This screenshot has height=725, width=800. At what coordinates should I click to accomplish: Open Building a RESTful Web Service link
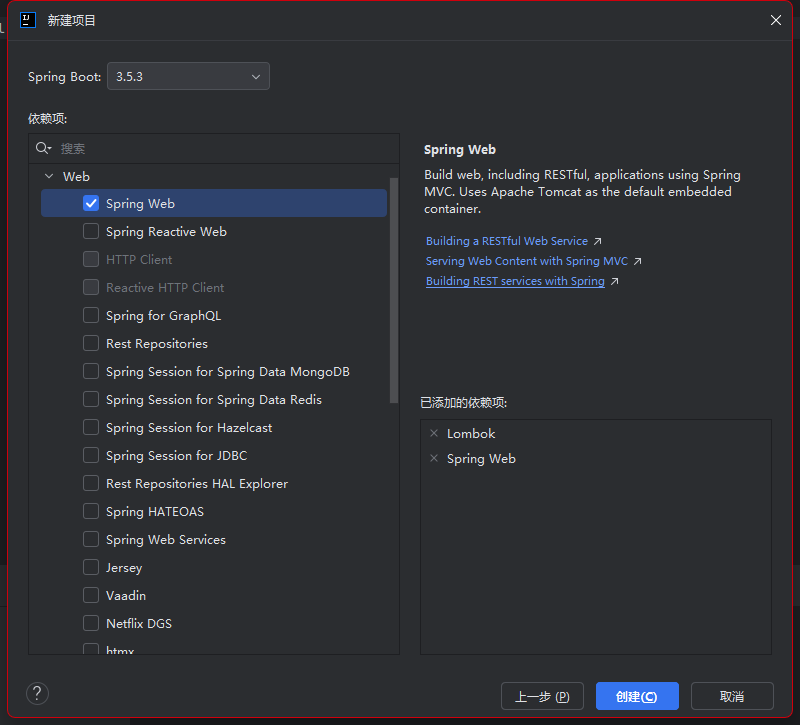tap(507, 241)
